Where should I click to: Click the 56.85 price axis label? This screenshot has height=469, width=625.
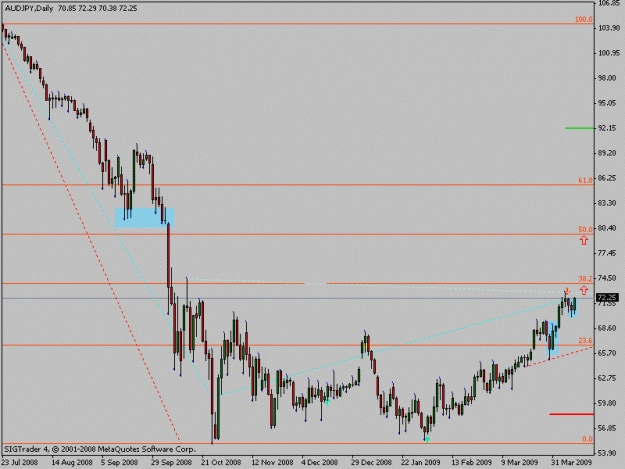(609, 428)
